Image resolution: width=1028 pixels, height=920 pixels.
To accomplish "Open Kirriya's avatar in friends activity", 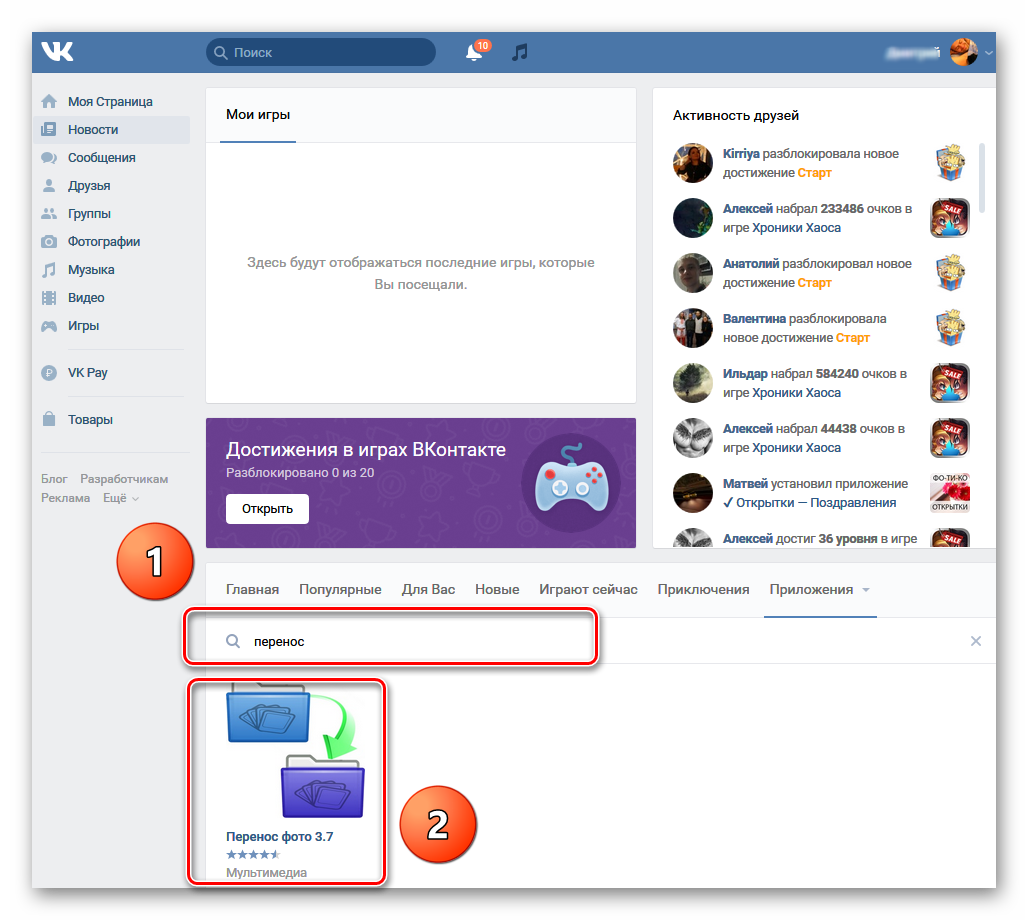I will [x=692, y=163].
